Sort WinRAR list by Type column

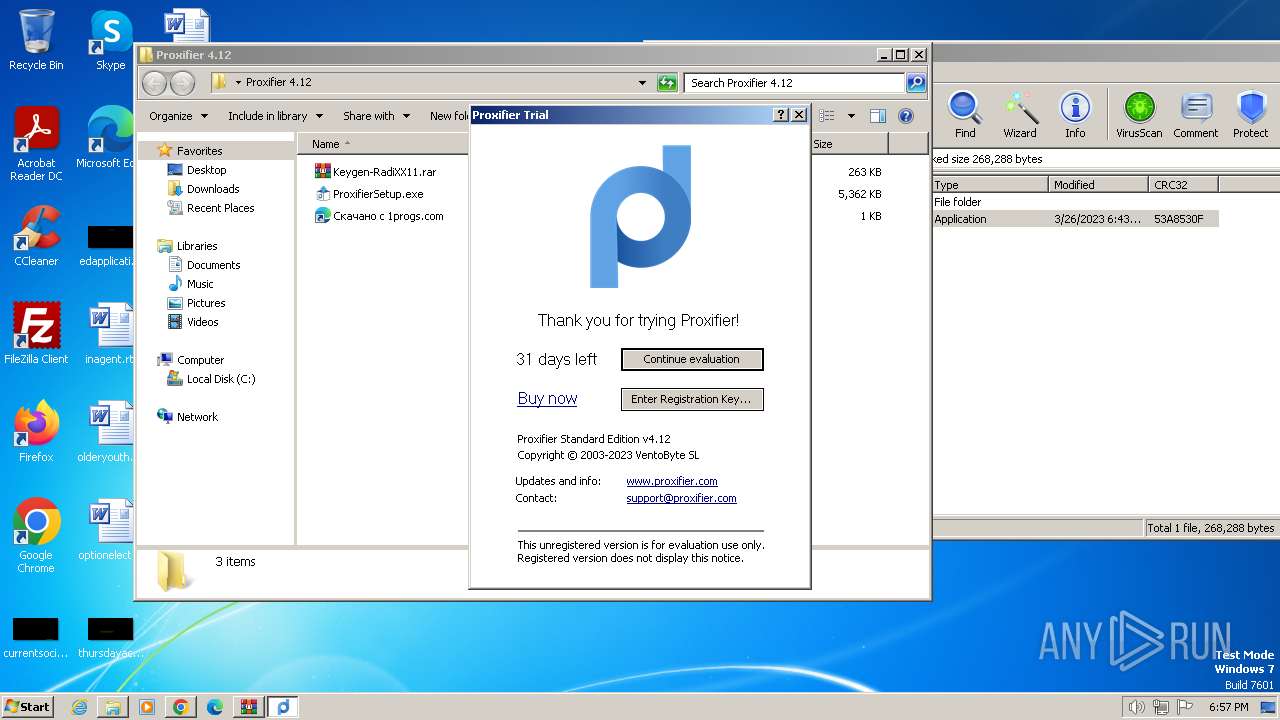point(990,185)
